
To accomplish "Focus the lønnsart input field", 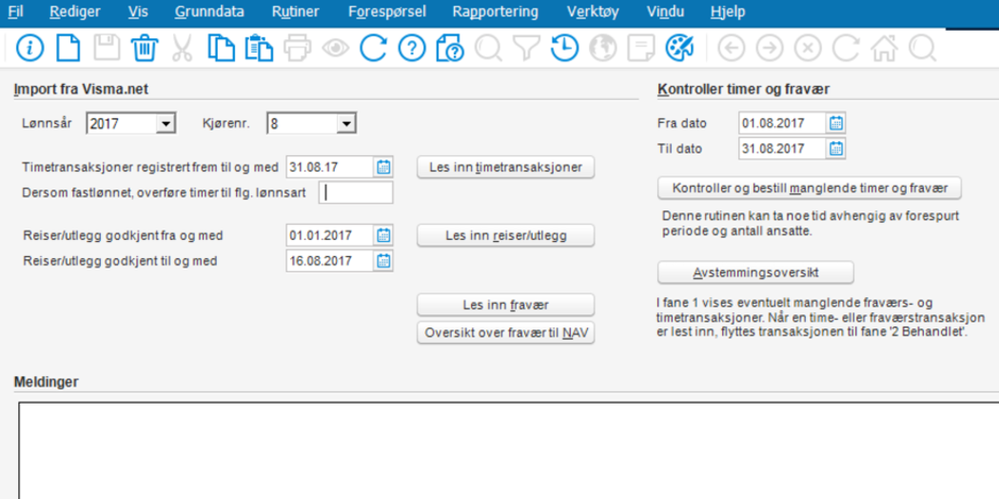I will point(356,192).
